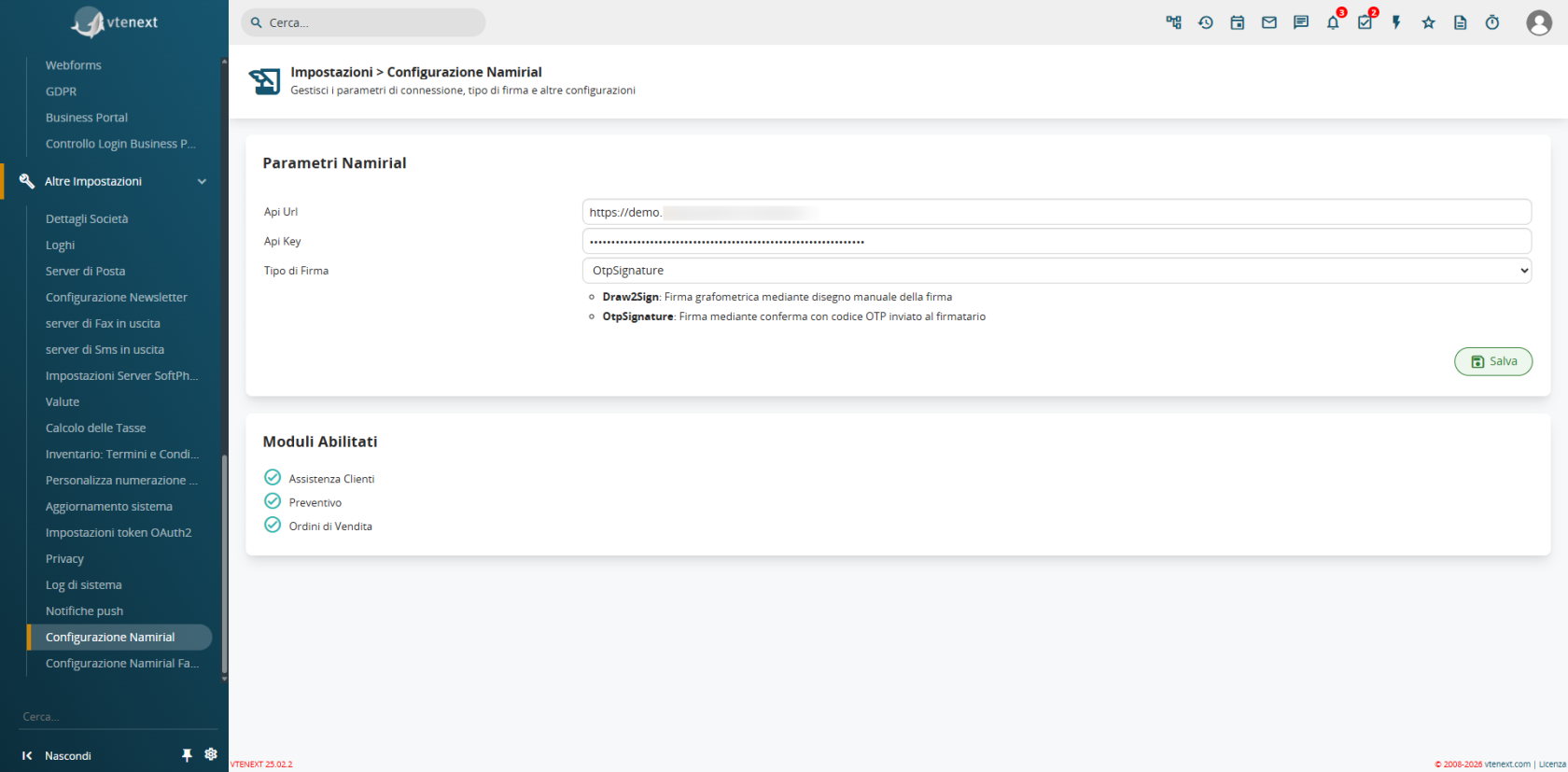
Task: Click the green check icon beside Preventivo
Action: [x=273, y=501]
